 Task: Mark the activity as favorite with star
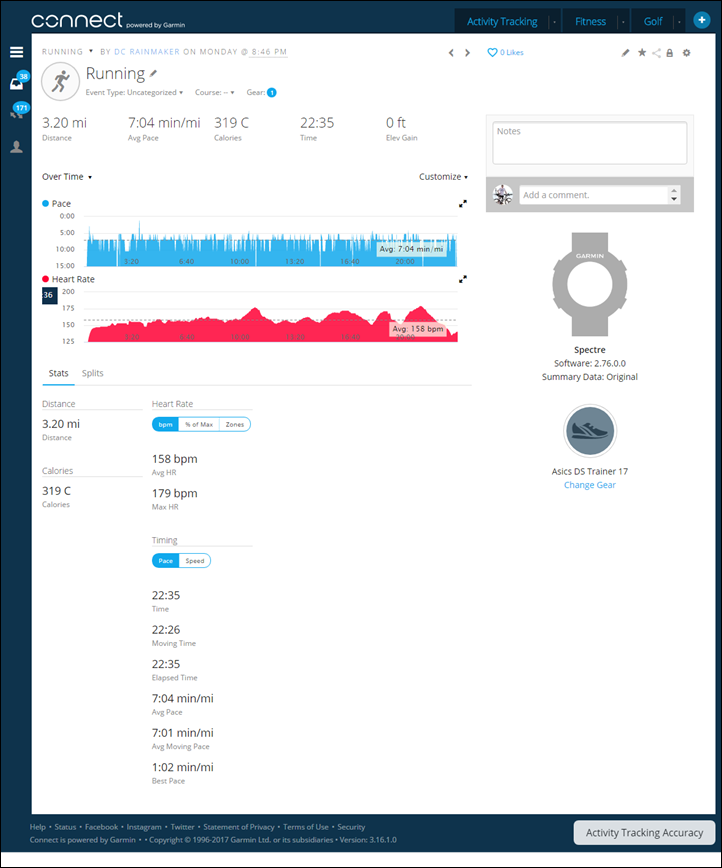click(641, 53)
